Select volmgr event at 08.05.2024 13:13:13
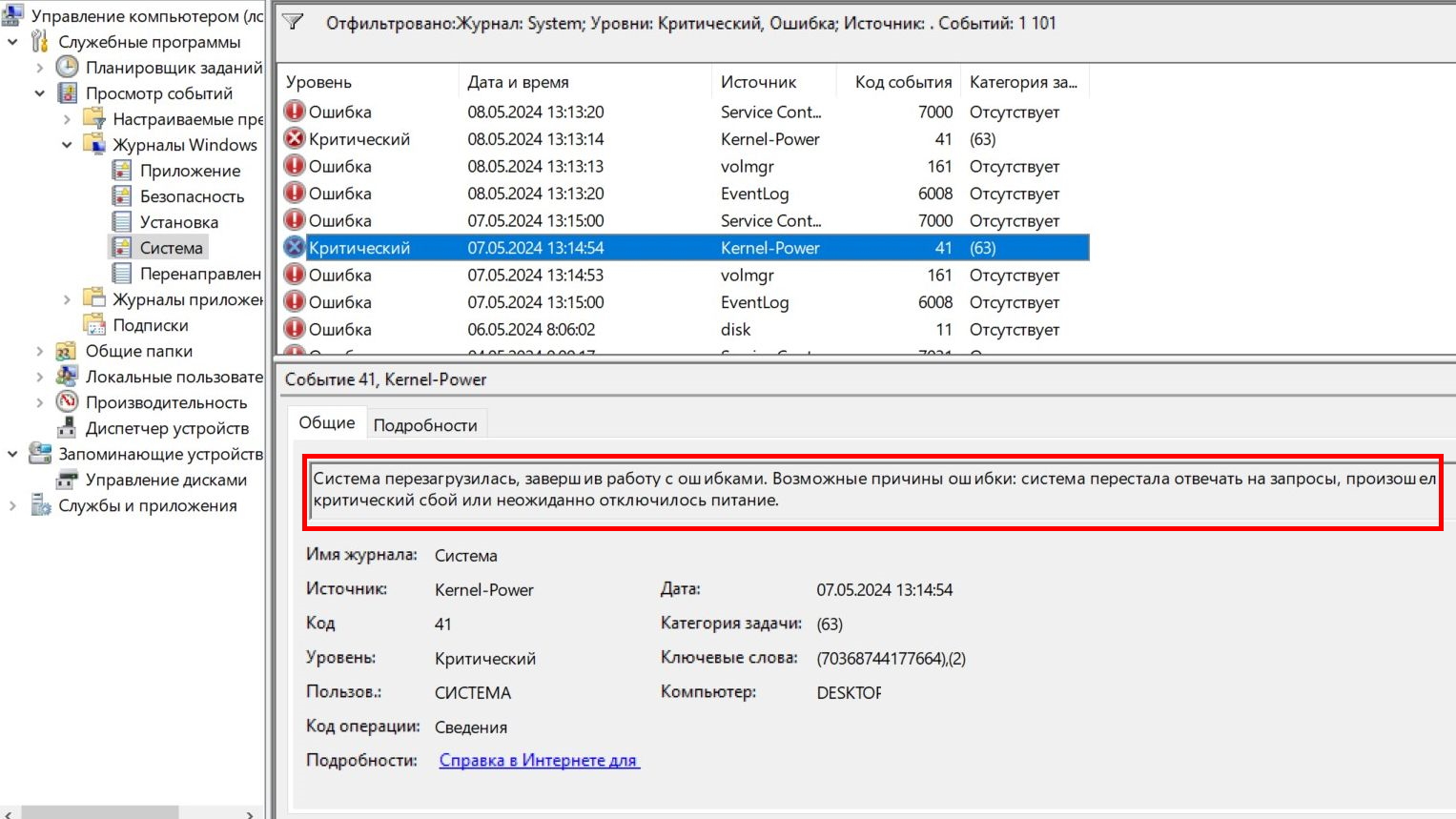 point(684,166)
